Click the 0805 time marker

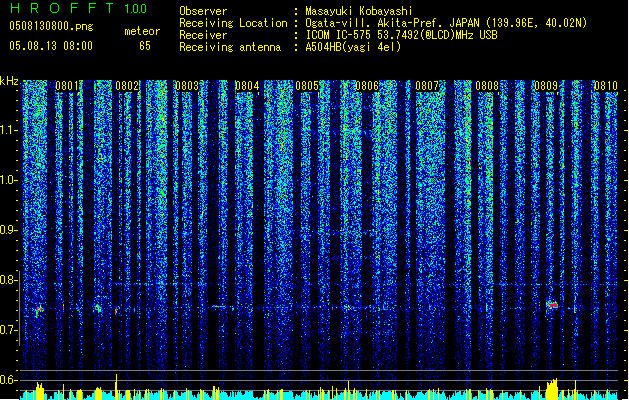307,86
